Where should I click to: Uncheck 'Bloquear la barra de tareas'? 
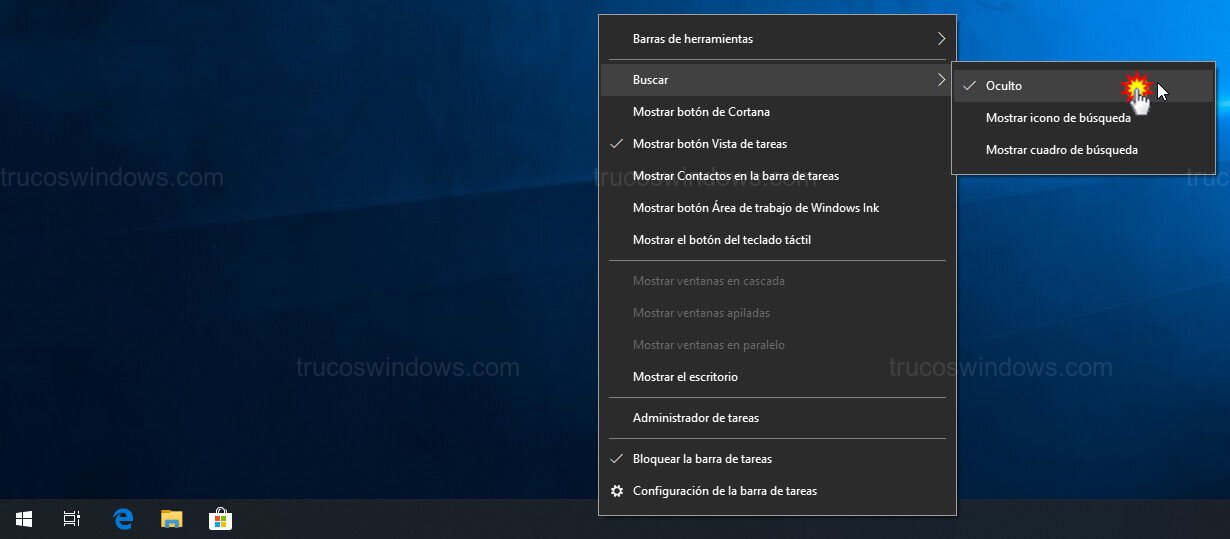(701, 459)
